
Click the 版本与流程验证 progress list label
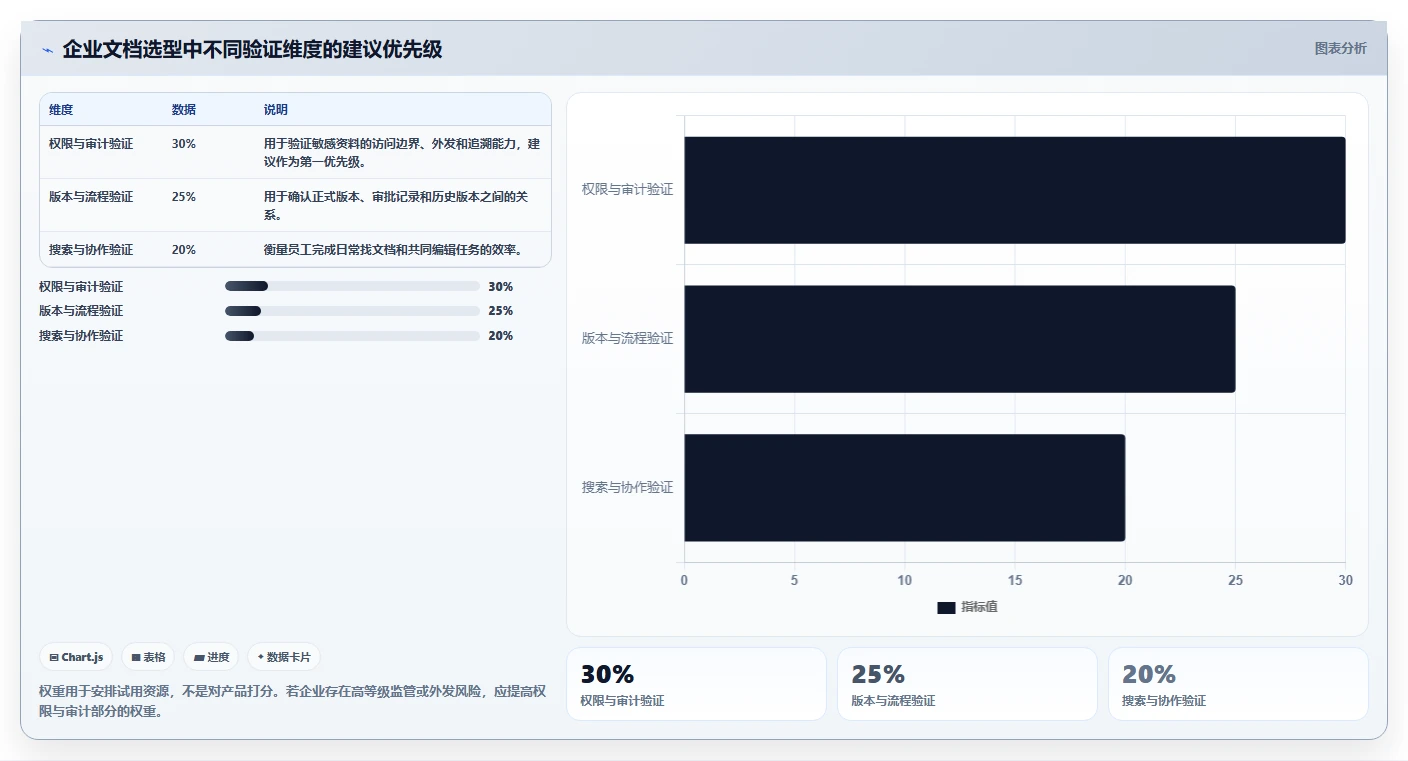(x=81, y=311)
